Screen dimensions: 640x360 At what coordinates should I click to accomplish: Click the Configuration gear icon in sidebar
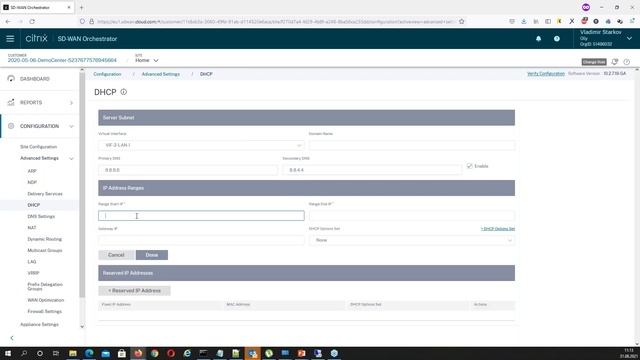11,126
